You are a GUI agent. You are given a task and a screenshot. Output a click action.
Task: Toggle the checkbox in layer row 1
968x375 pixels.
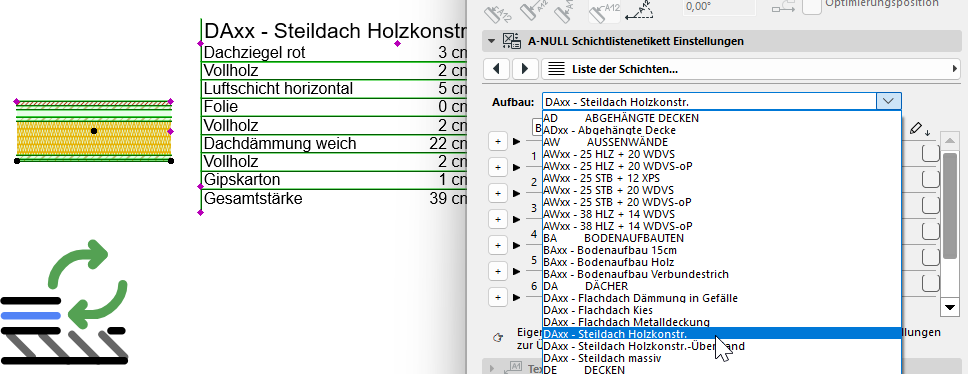pyautogui.click(x=931, y=153)
